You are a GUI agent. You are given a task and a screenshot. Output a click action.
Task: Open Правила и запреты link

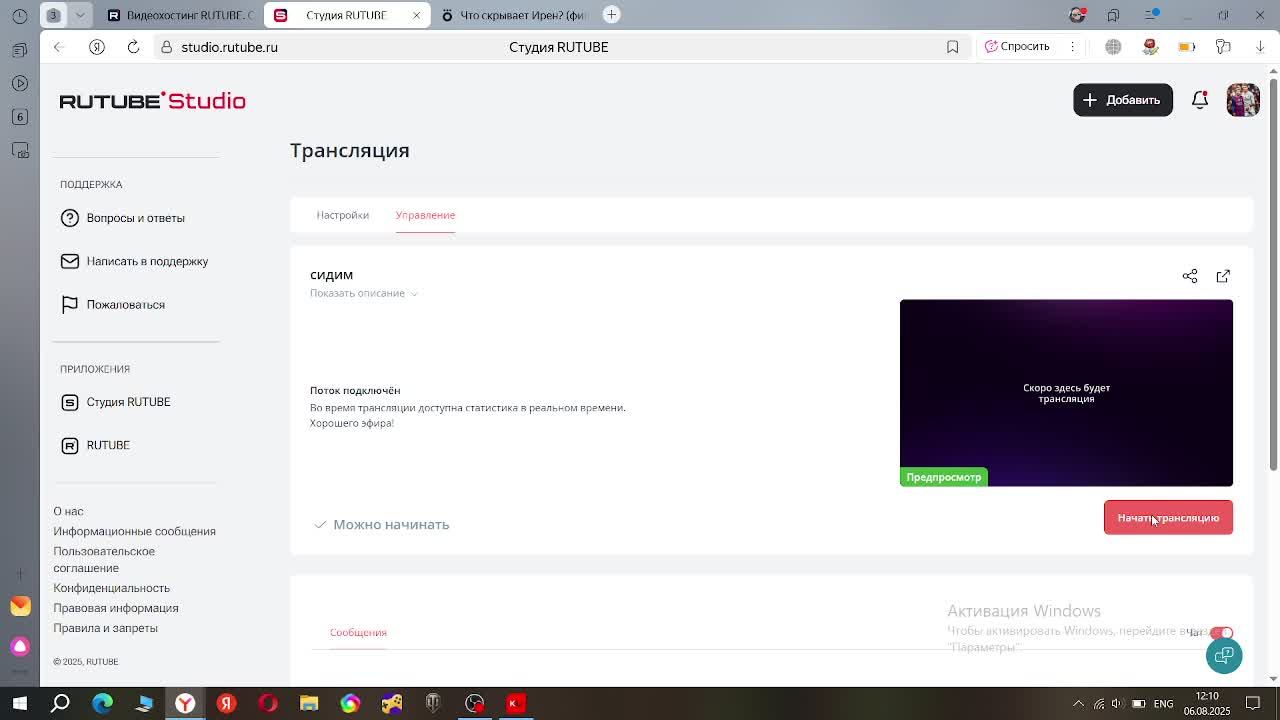[x=105, y=628]
